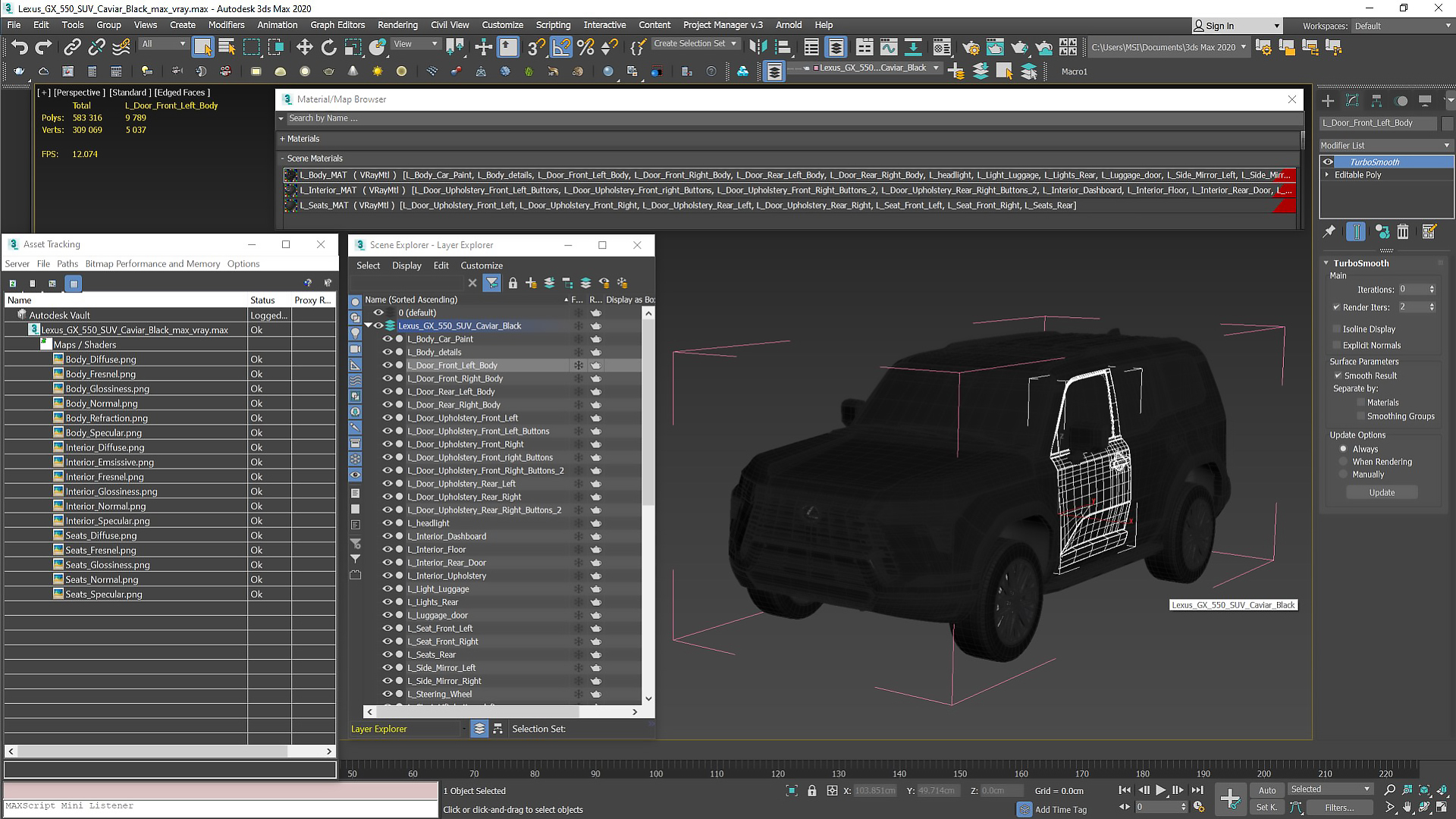Screen dimensions: 1456x819
Task: Open the Modify command panel tab
Action: click(x=1352, y=101)
